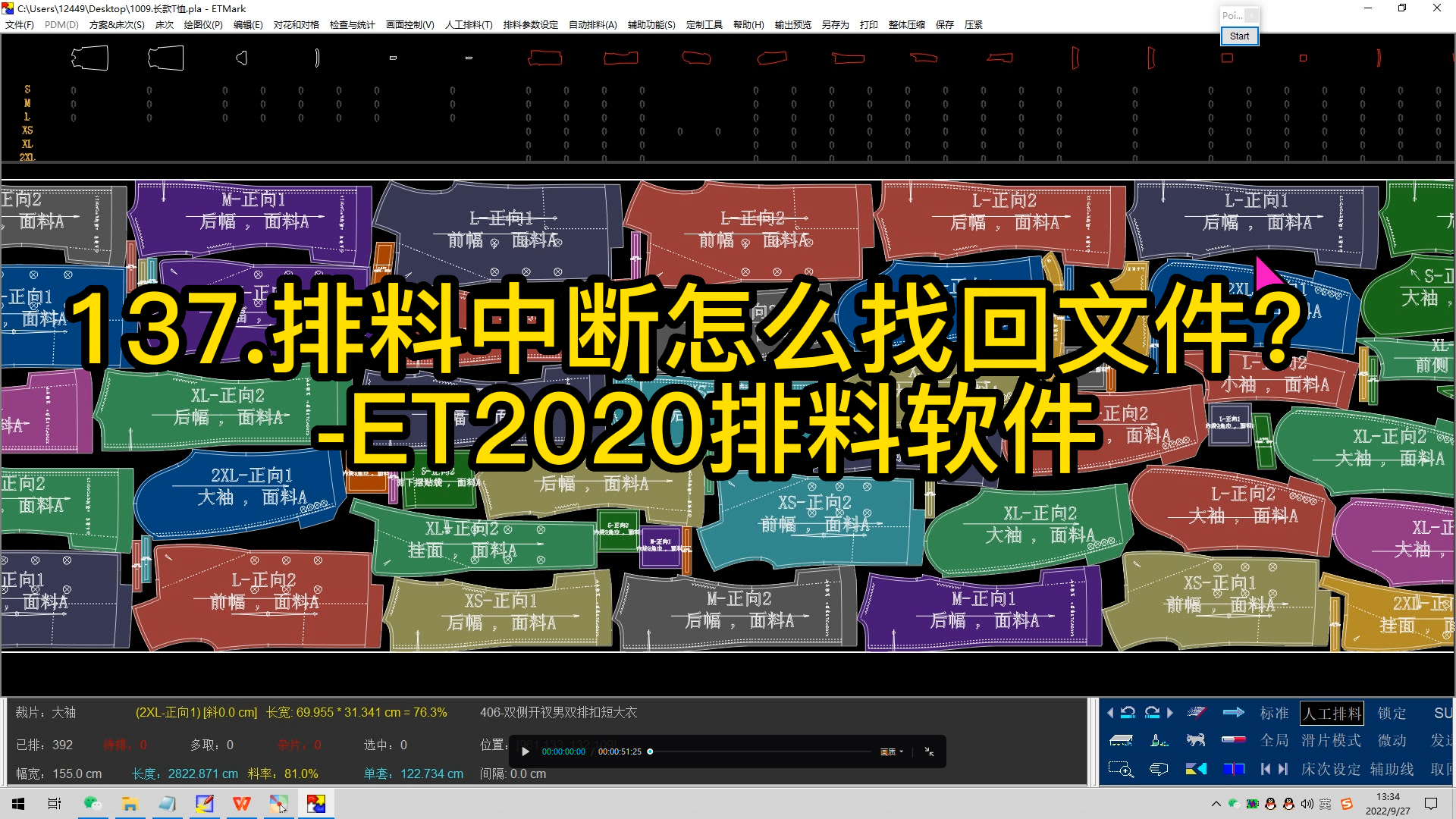Open the 编辑(E) menu

coord(248,24)
